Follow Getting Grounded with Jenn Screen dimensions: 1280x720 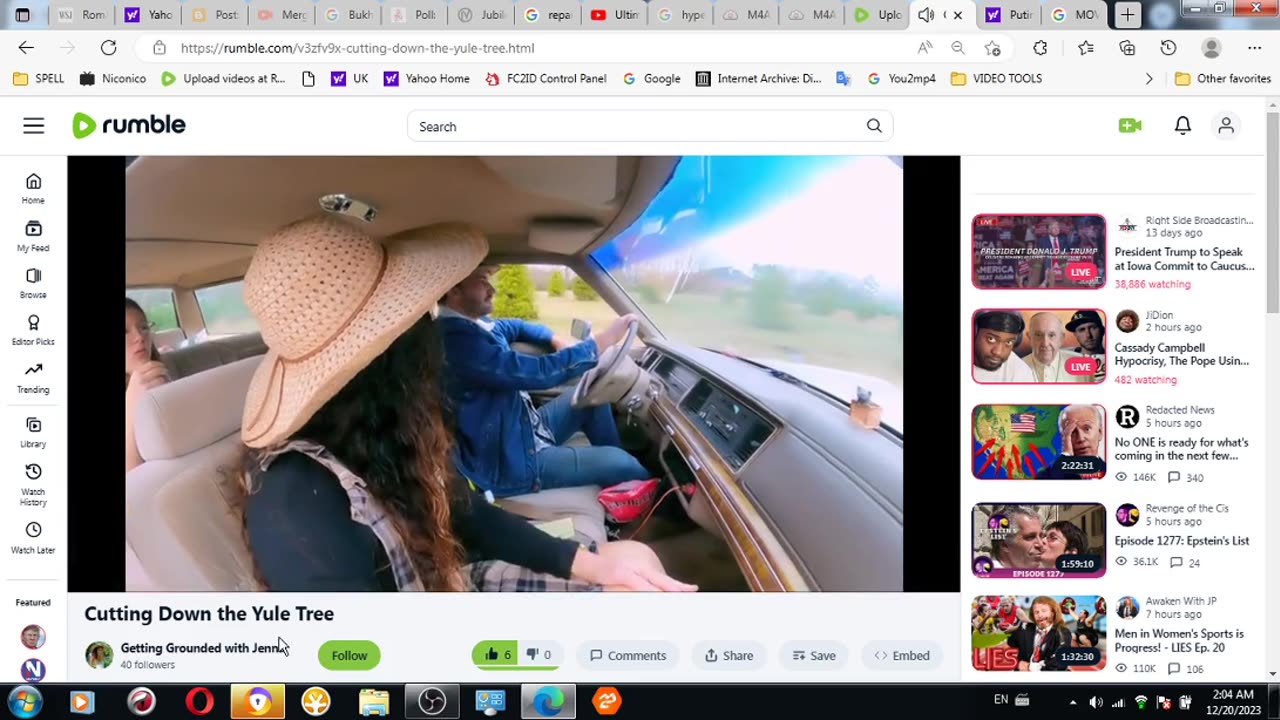click(349, 655)
